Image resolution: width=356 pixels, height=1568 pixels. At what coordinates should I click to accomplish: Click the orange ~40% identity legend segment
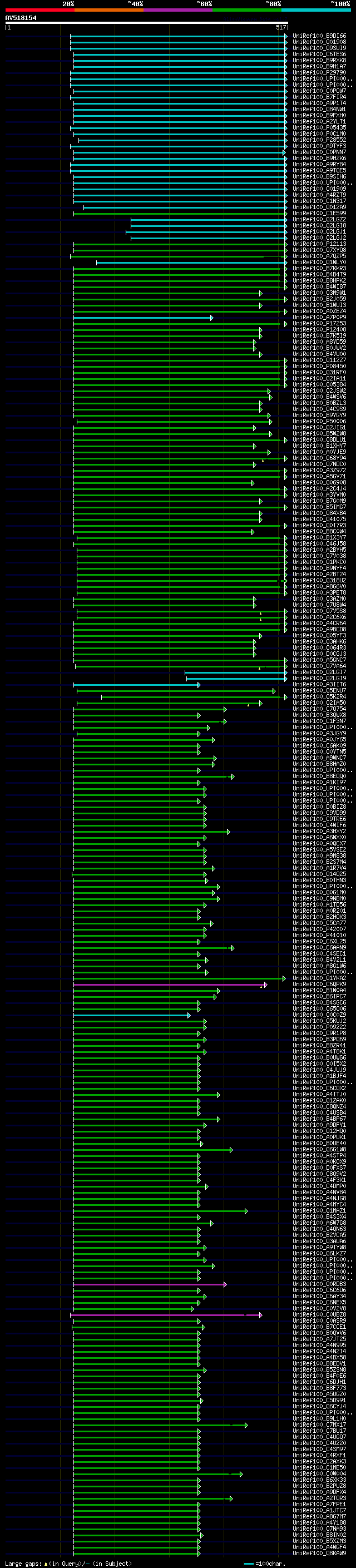109,11
